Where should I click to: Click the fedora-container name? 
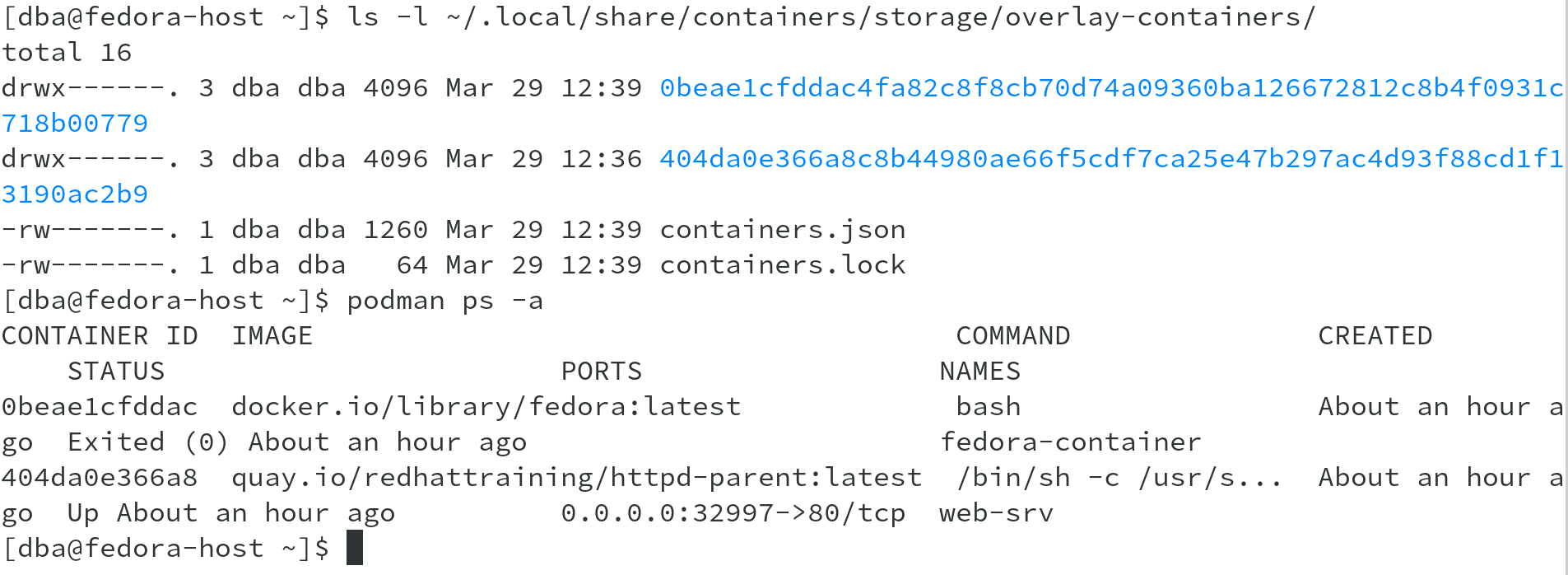pyautogui.click(x=1070, y=442)
